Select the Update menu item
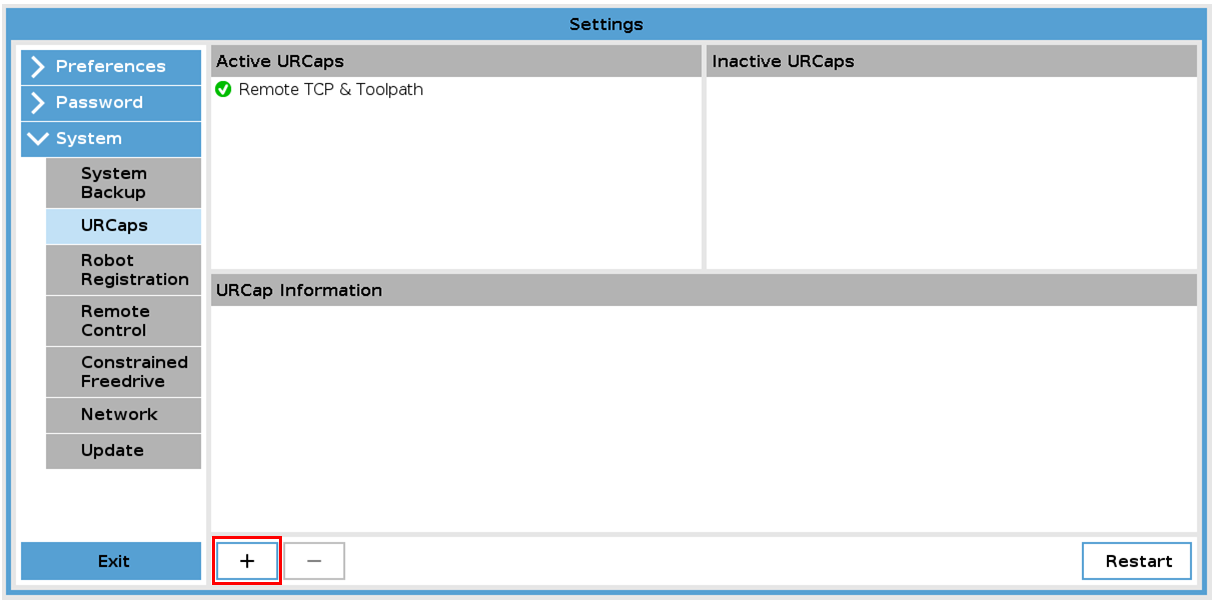1212x604 pixels. [123, 451]
